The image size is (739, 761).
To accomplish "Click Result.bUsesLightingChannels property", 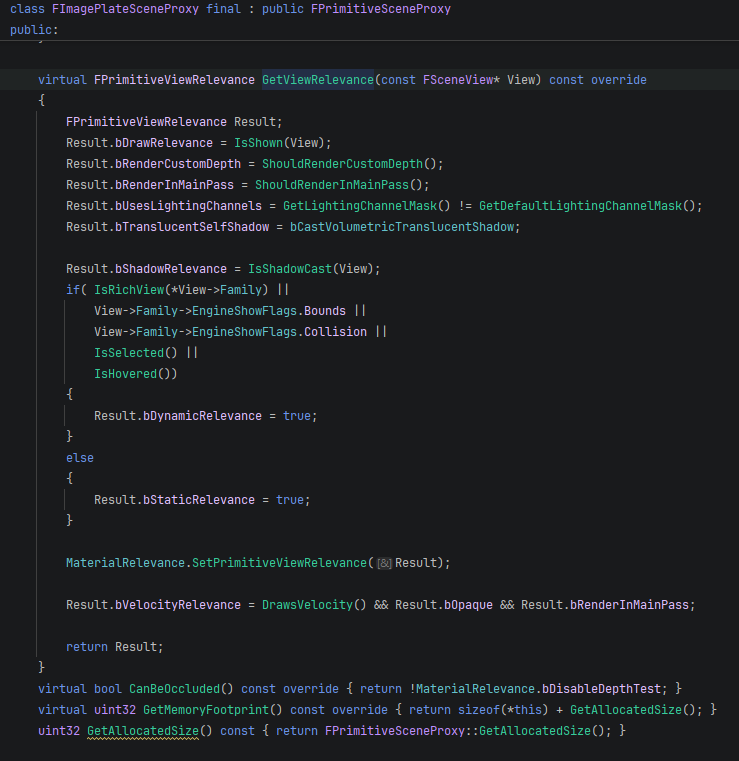I will [164, 206].
